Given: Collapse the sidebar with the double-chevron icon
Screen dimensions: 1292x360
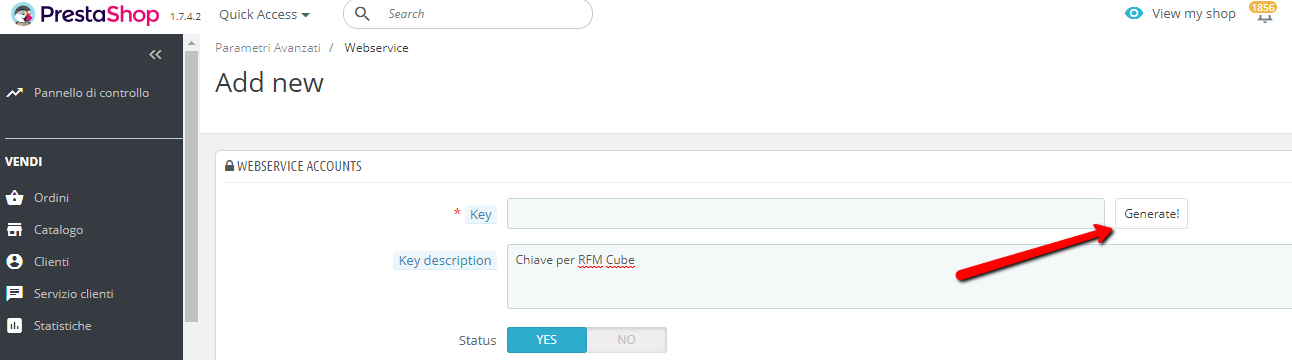Looking at the screenshot, I should pos(155,54).
